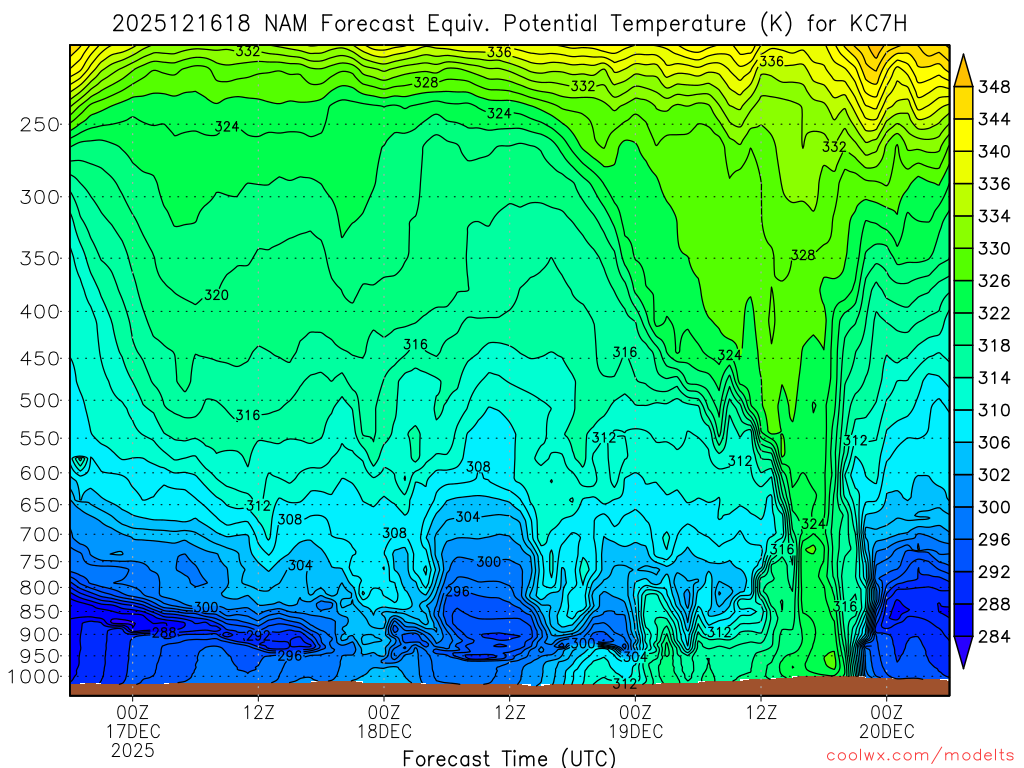Click the 326 colorbar value label
The width and height of the screenshot is (1024, 768).
(994, 281)
